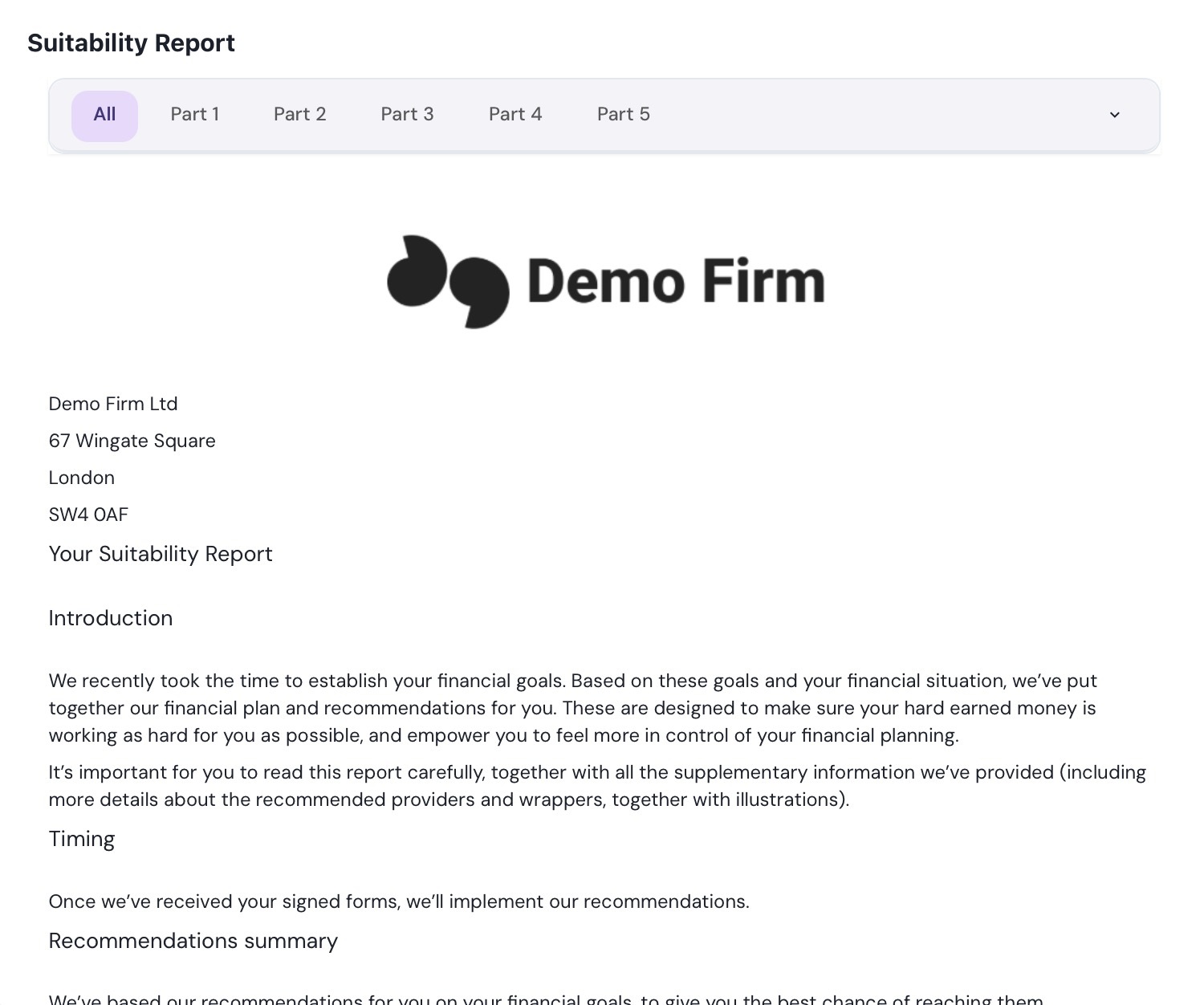
Task: Click the Recommendations summary heading
Action: [x=193, y=941]
